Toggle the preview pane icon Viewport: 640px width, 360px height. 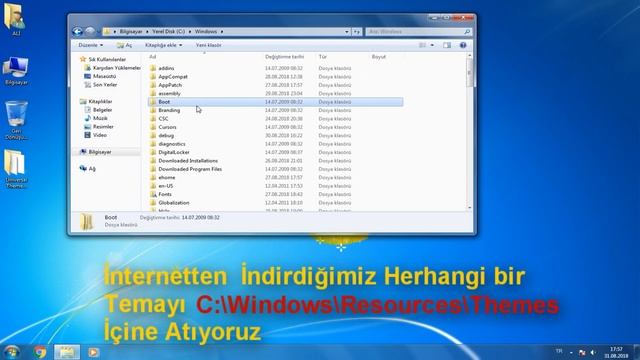tap(447, 45)
